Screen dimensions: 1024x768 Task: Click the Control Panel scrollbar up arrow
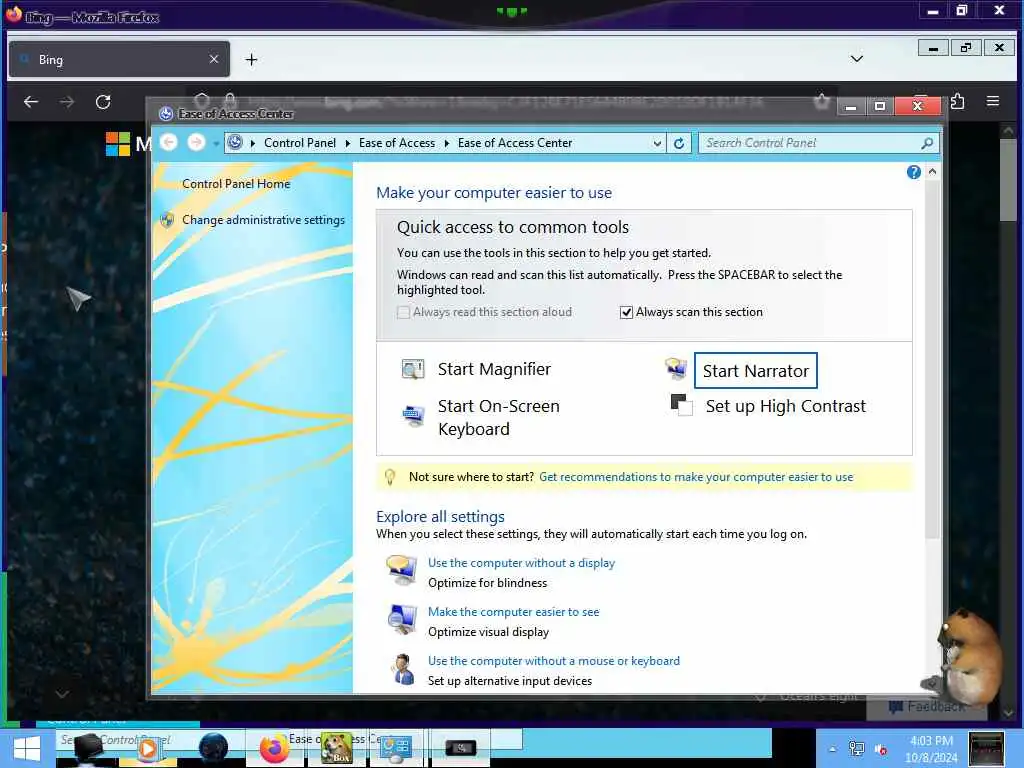933,172
